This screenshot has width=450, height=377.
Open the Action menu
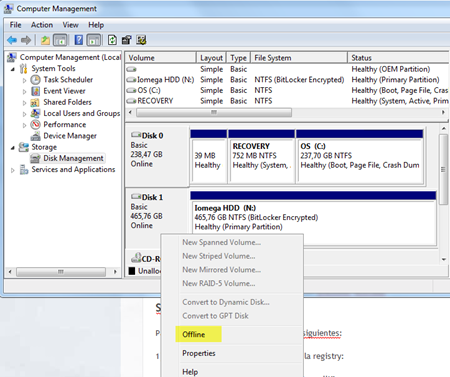point(42,25)
